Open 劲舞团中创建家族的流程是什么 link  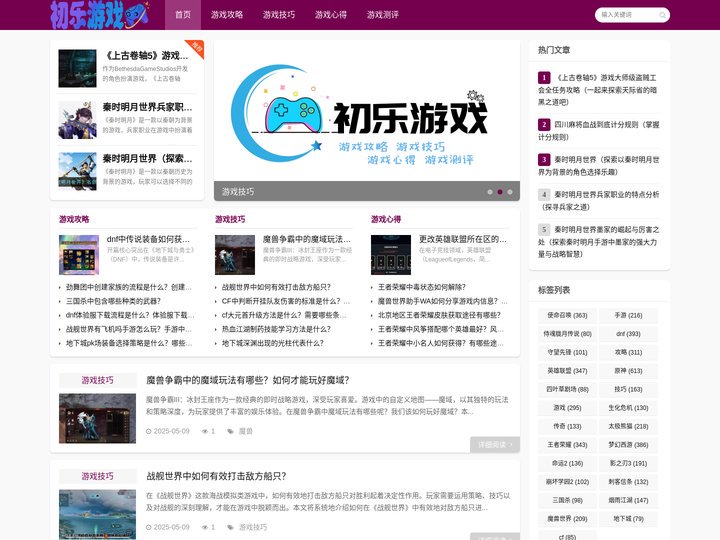click(129, 287)
